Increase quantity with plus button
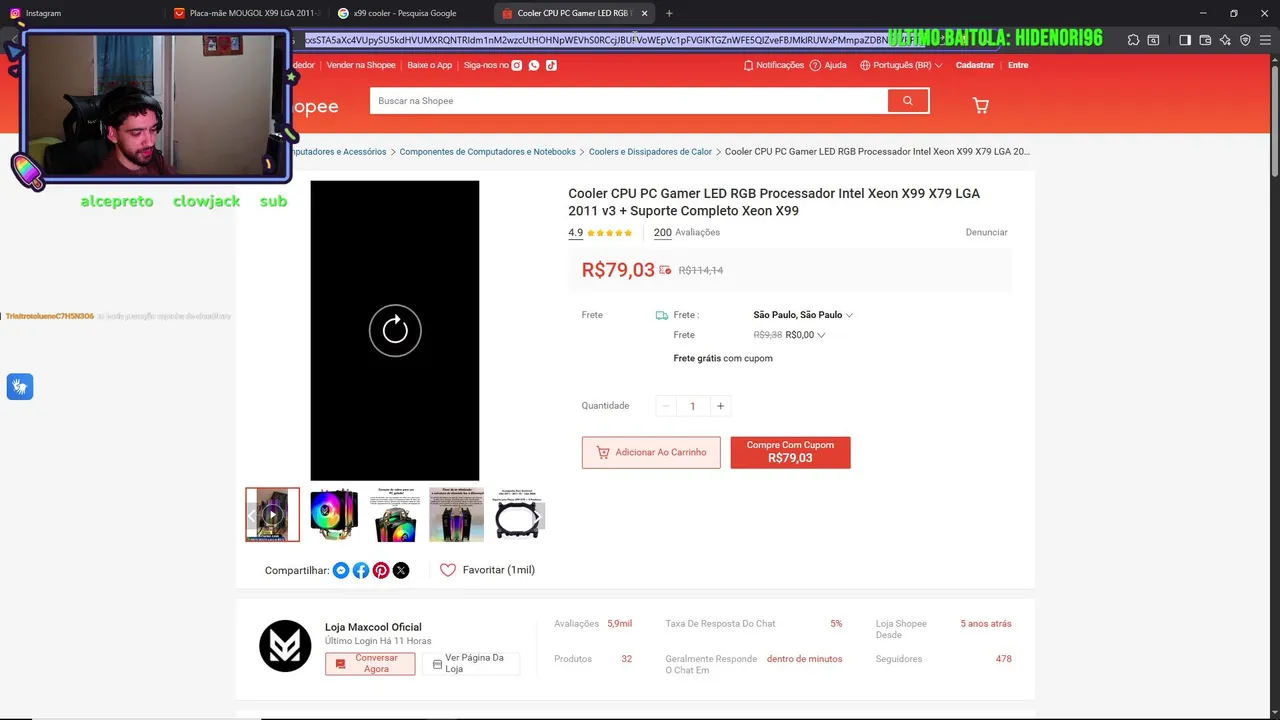The height and width of the screenshot is (720, 1280). point(720,406)
